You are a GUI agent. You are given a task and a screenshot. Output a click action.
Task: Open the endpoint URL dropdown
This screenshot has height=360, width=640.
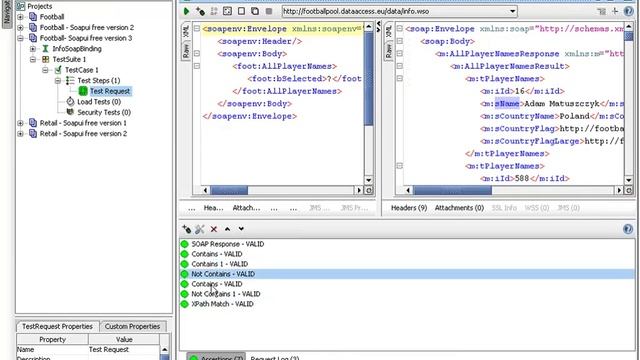click(512, 11)
